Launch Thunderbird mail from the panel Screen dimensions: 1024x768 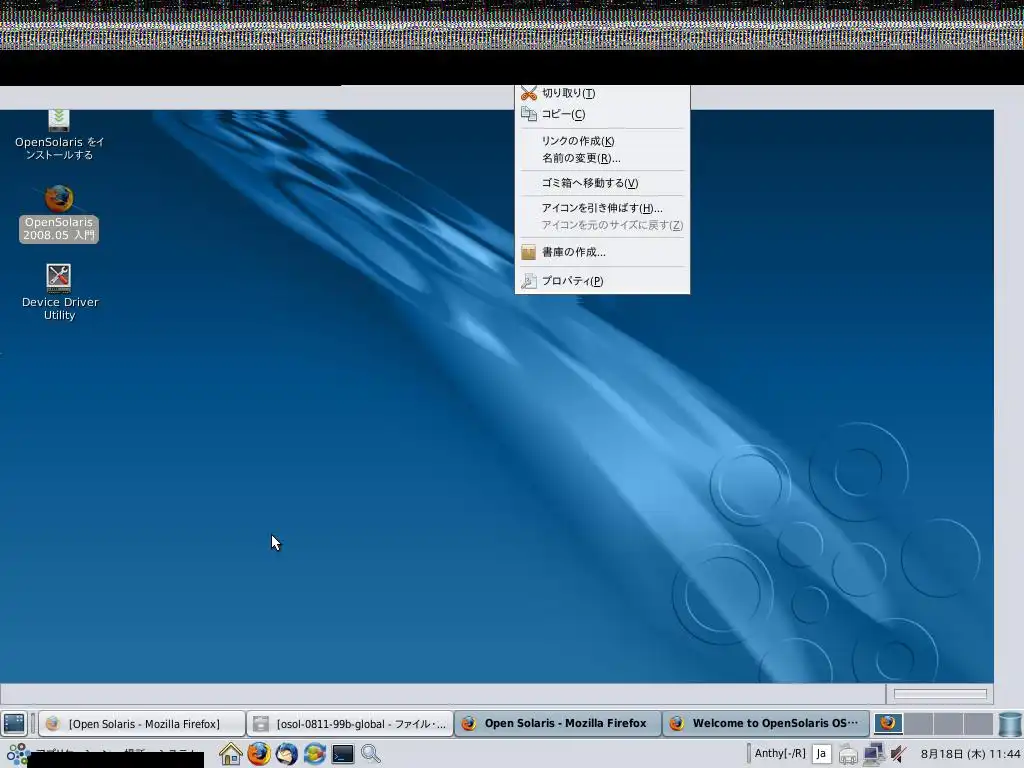click(x=286, y=754)
